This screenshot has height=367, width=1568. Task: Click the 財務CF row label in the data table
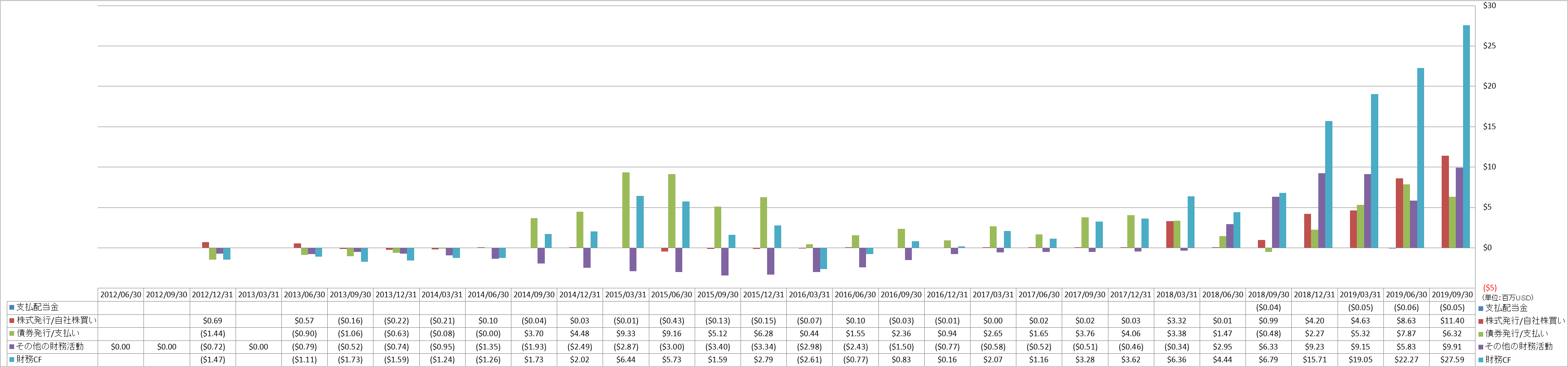tap(29, 360)
